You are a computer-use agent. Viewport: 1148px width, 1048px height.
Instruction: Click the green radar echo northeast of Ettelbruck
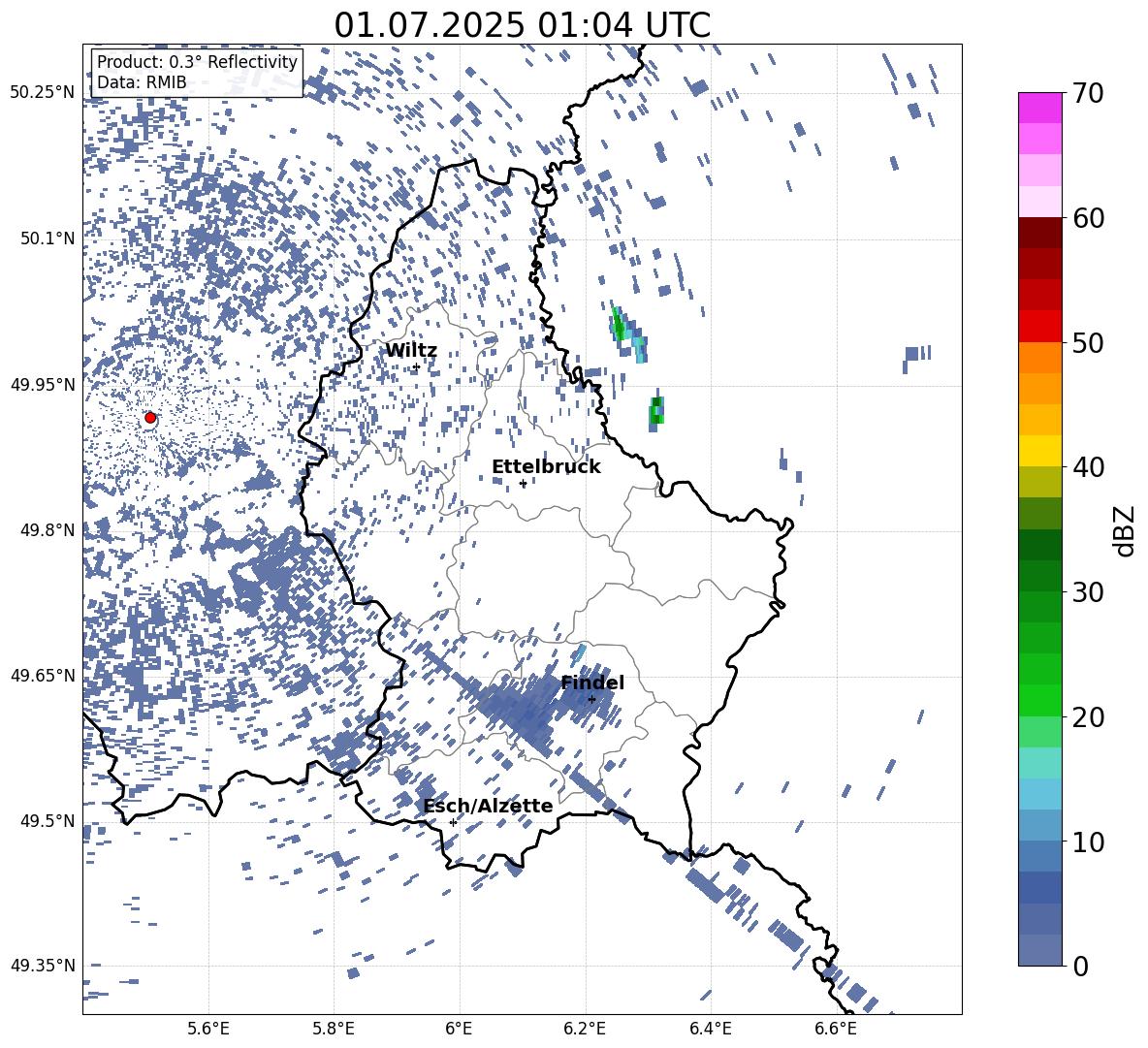pyautogui.click(x=656, y=412)
